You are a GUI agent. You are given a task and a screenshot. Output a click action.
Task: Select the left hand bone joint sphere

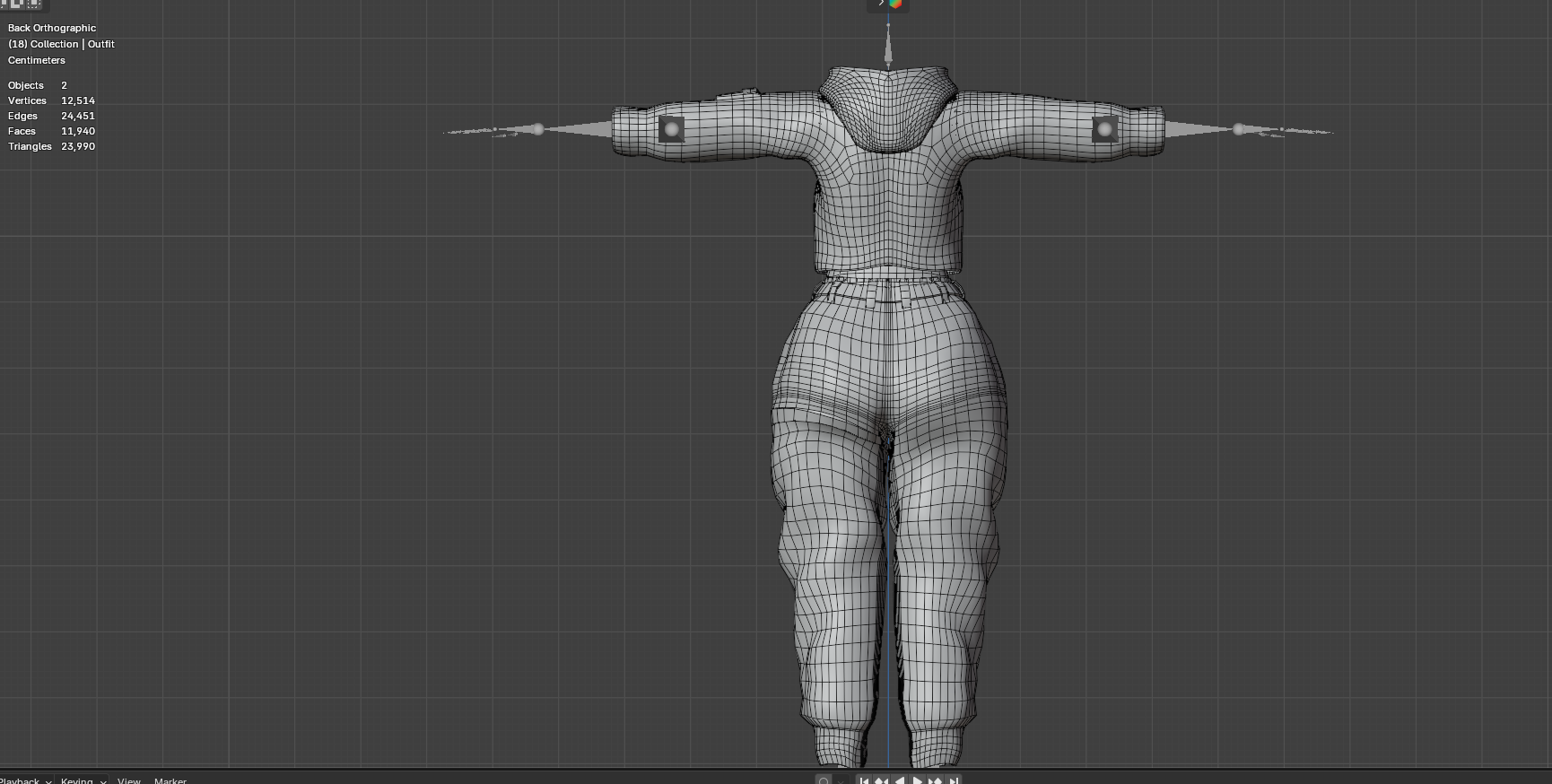tap(538, 129)
